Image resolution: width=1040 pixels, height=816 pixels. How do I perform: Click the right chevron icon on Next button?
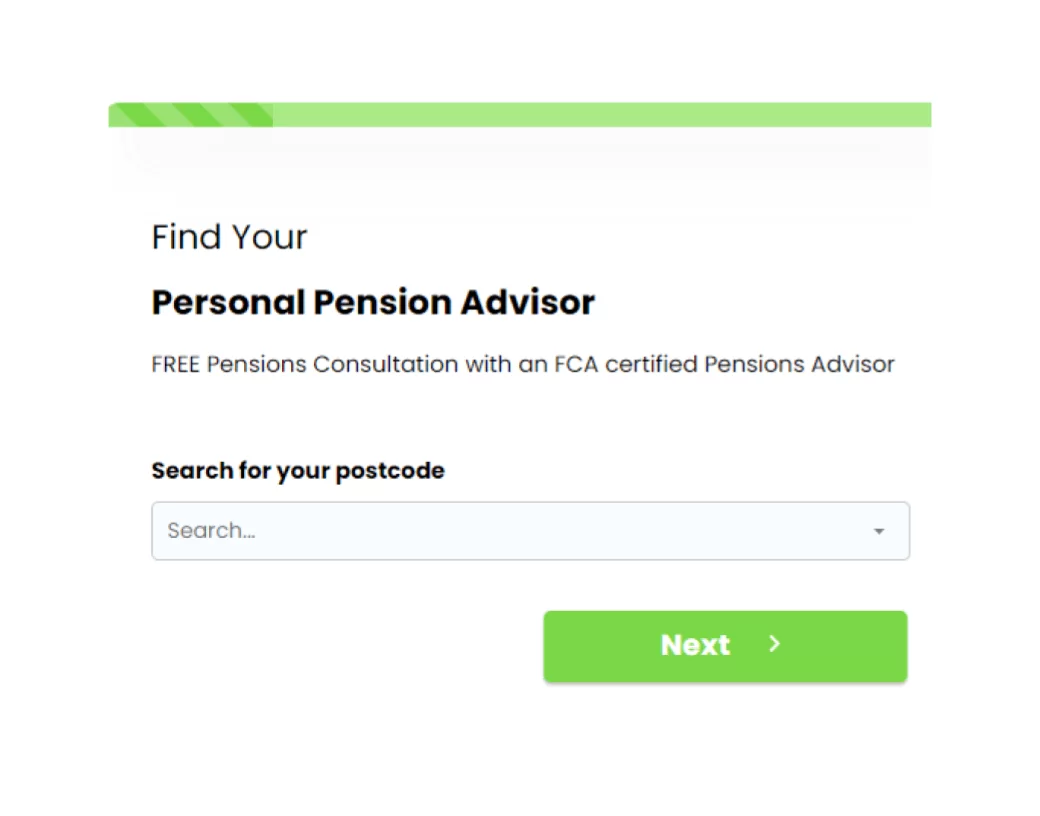pos(774,645)
